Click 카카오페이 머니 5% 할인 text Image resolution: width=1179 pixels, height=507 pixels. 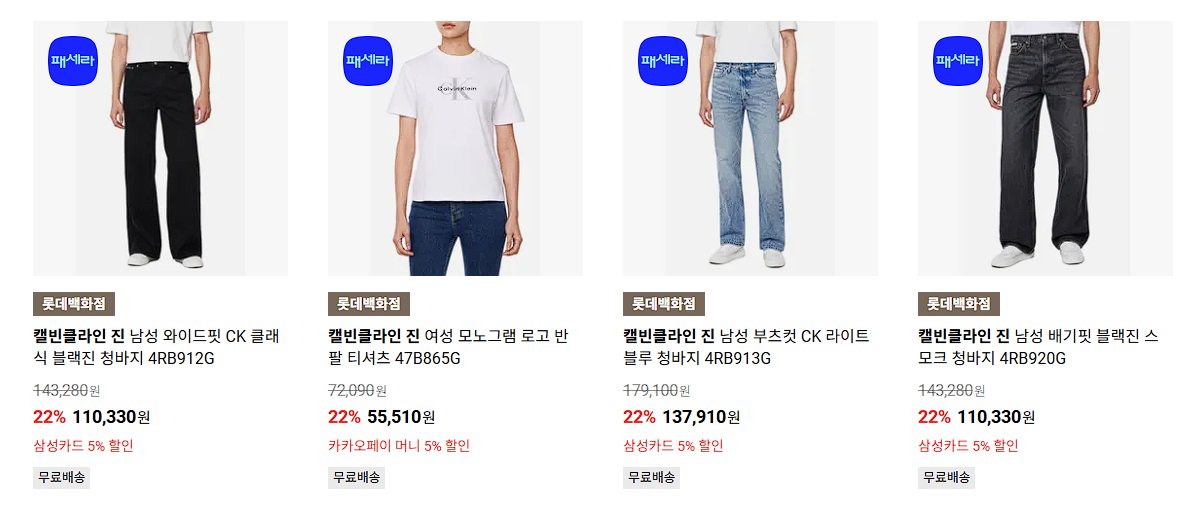click(399, 446)
